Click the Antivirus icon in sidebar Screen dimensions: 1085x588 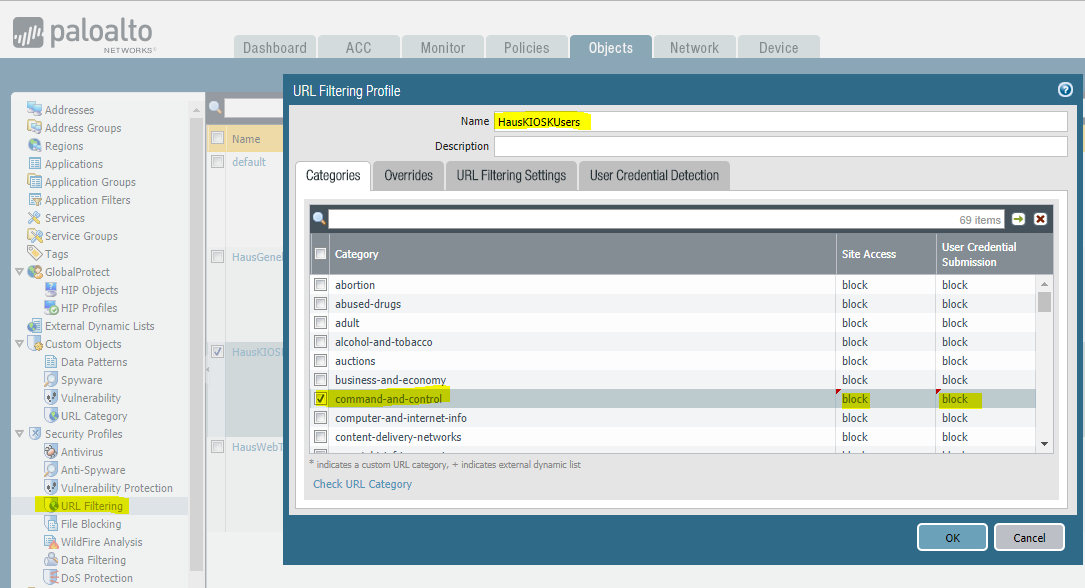click(x=52, y=452)
